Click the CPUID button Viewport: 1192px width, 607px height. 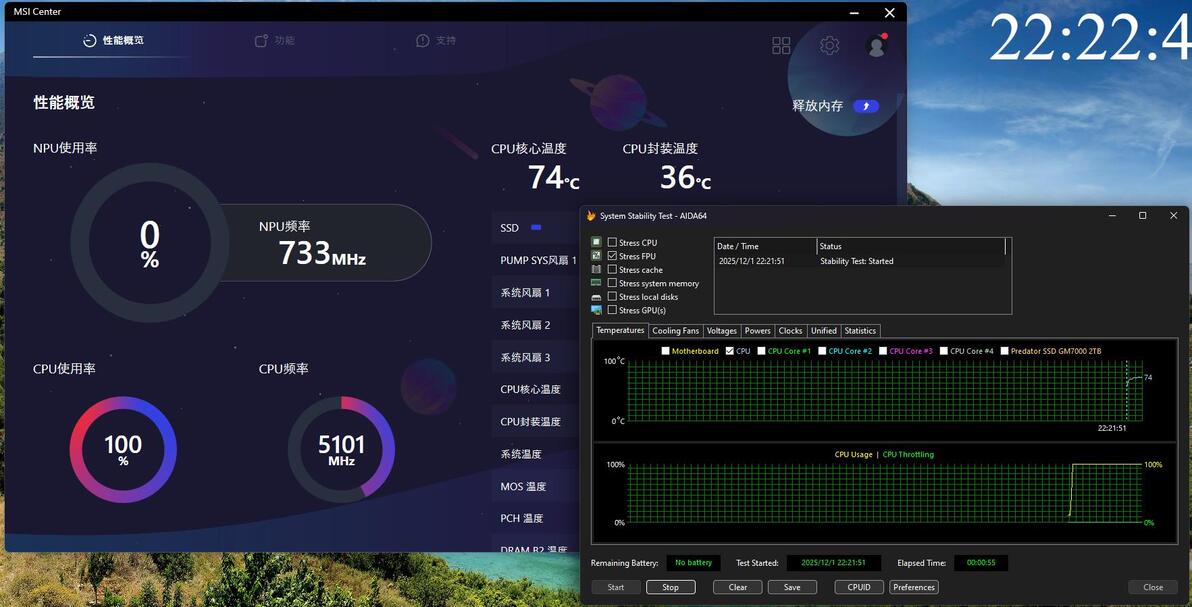[x=859, y=587]
